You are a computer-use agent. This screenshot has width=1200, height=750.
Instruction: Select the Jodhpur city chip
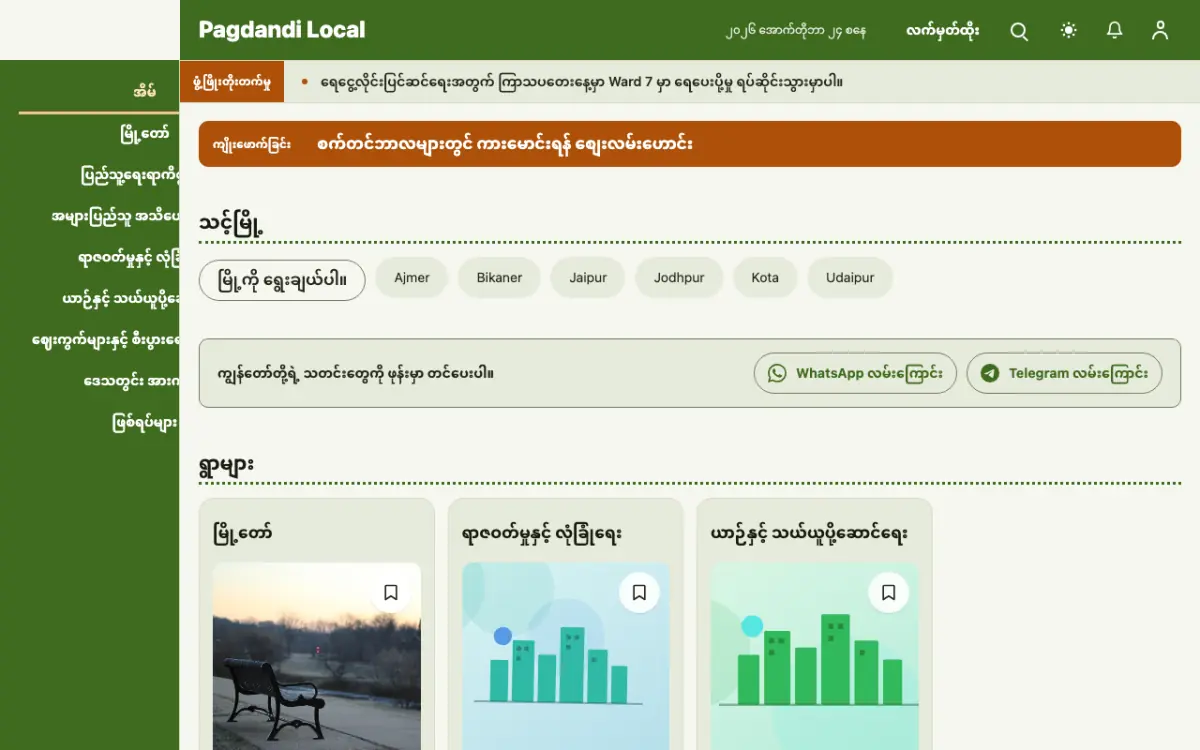click(x=679, y=278)
